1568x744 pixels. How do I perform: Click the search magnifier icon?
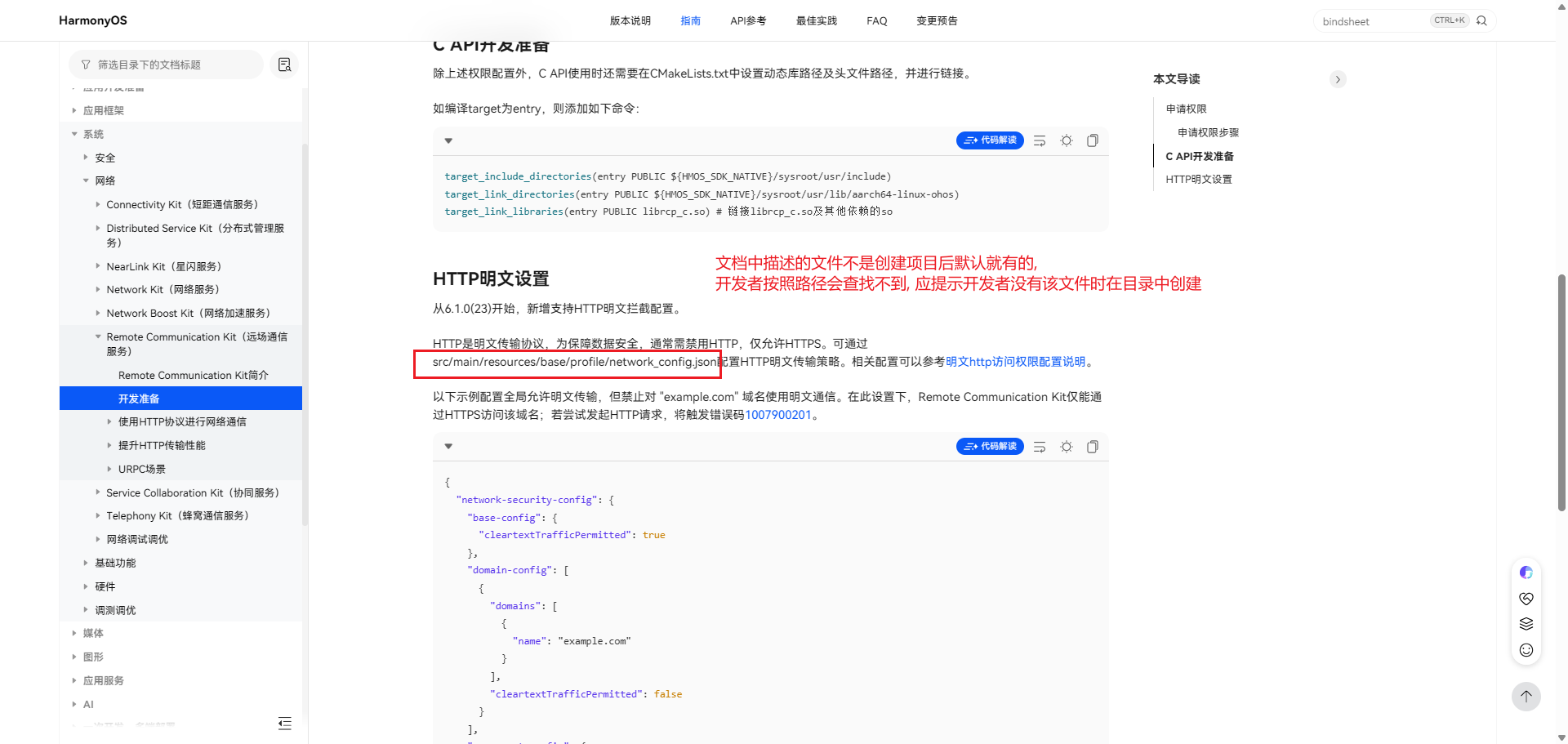click(1481, 20)
